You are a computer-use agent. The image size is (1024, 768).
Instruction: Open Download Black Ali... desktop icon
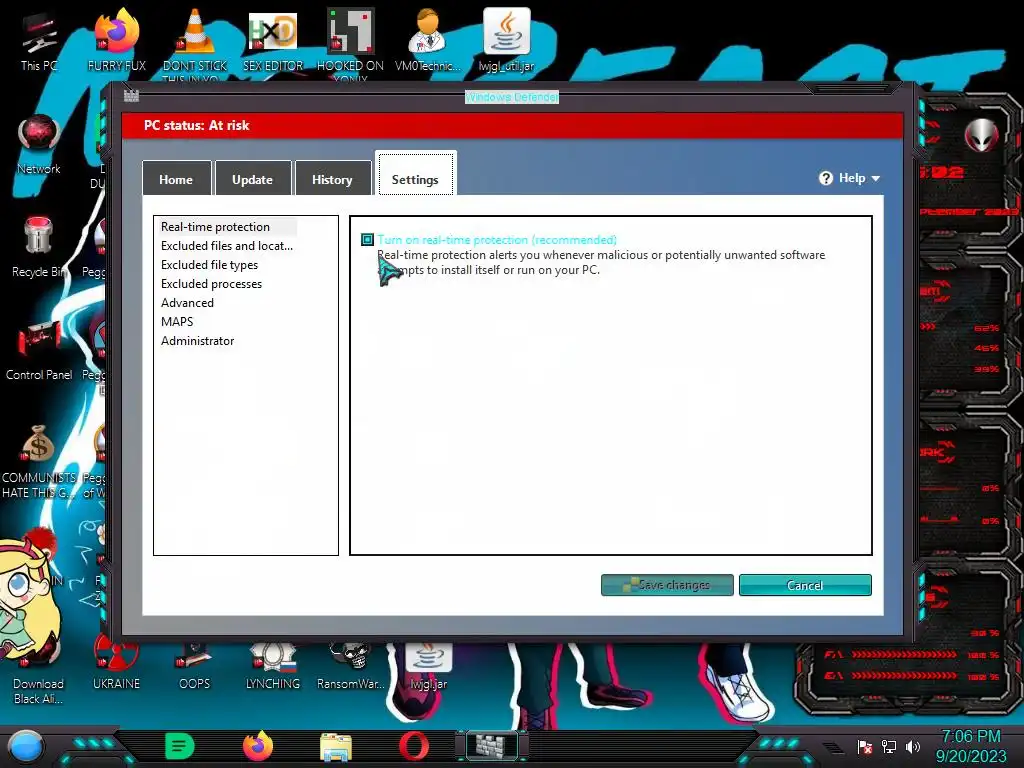coord(39,673)
